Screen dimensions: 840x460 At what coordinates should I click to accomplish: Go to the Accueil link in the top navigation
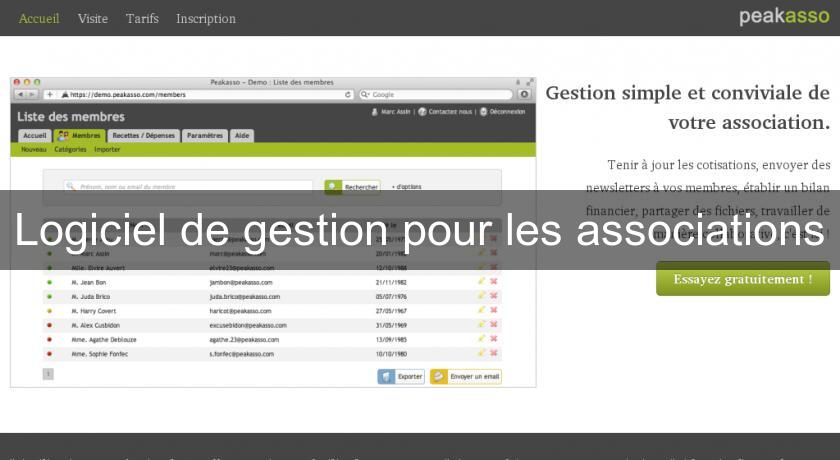point(39,18)
